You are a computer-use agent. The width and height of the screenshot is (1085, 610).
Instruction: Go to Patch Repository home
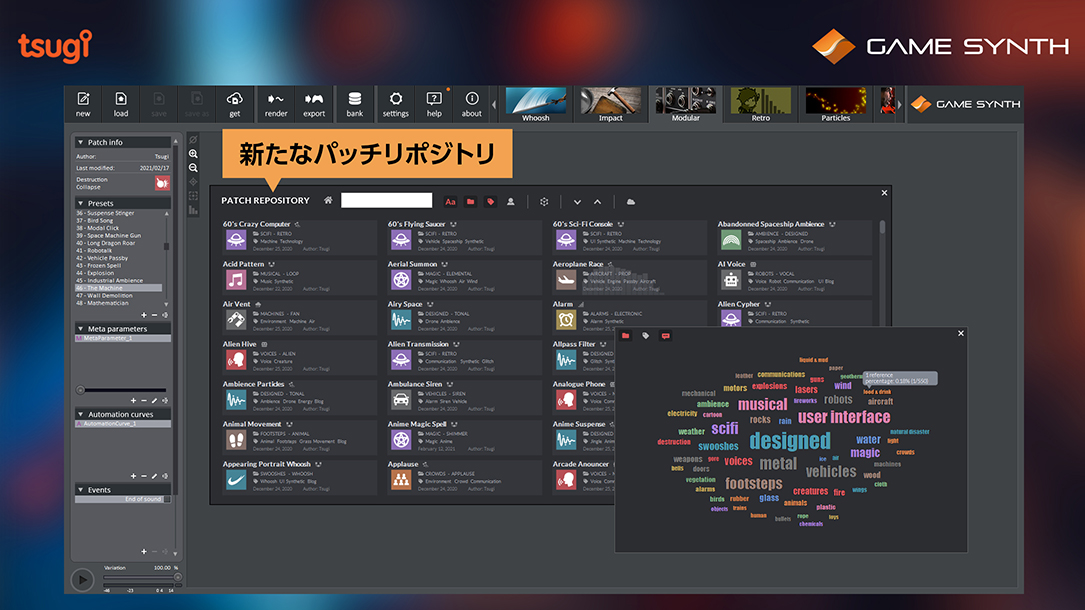point(328,201)
